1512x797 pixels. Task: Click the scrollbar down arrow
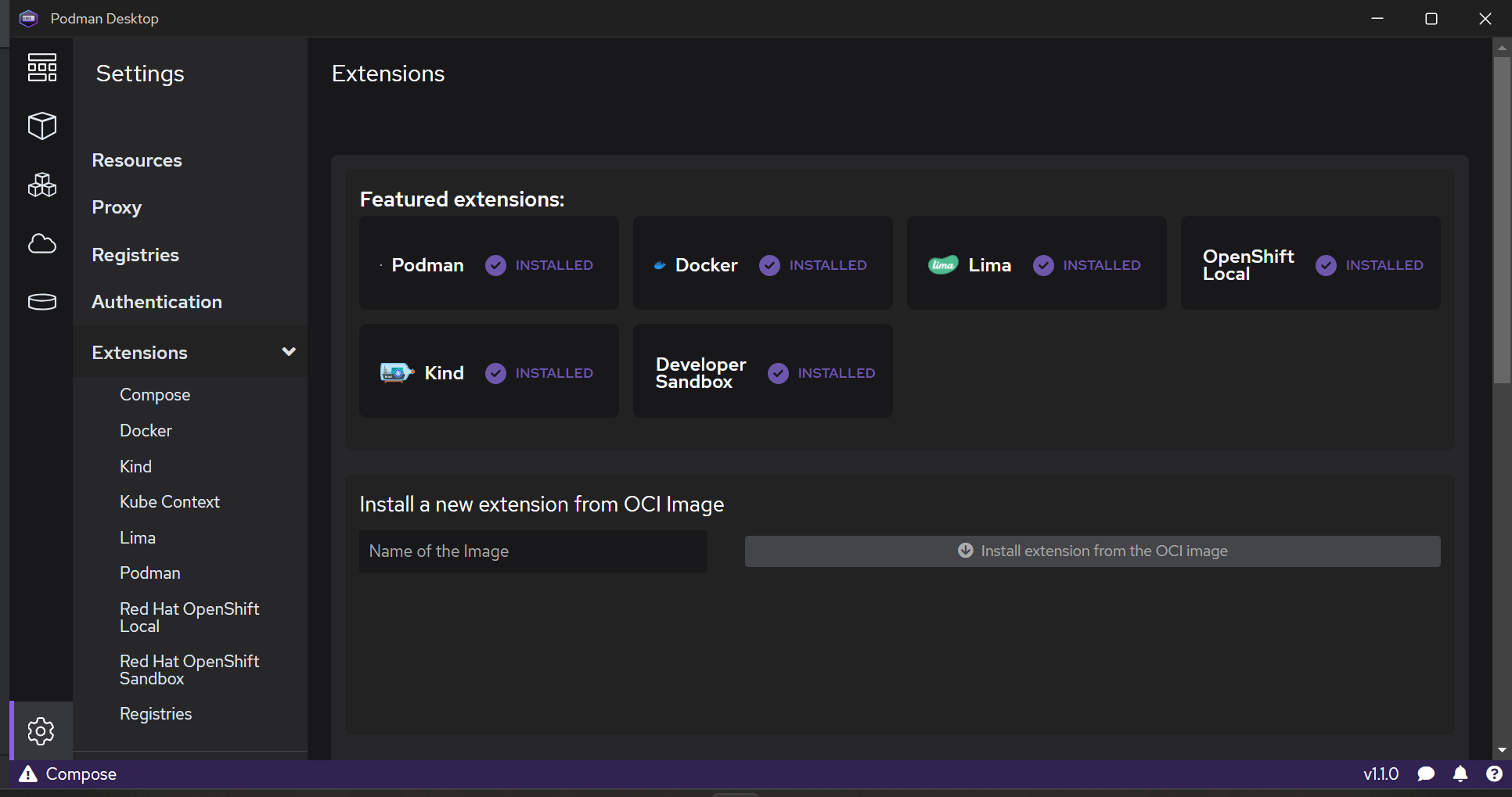tap(1502, 751)
